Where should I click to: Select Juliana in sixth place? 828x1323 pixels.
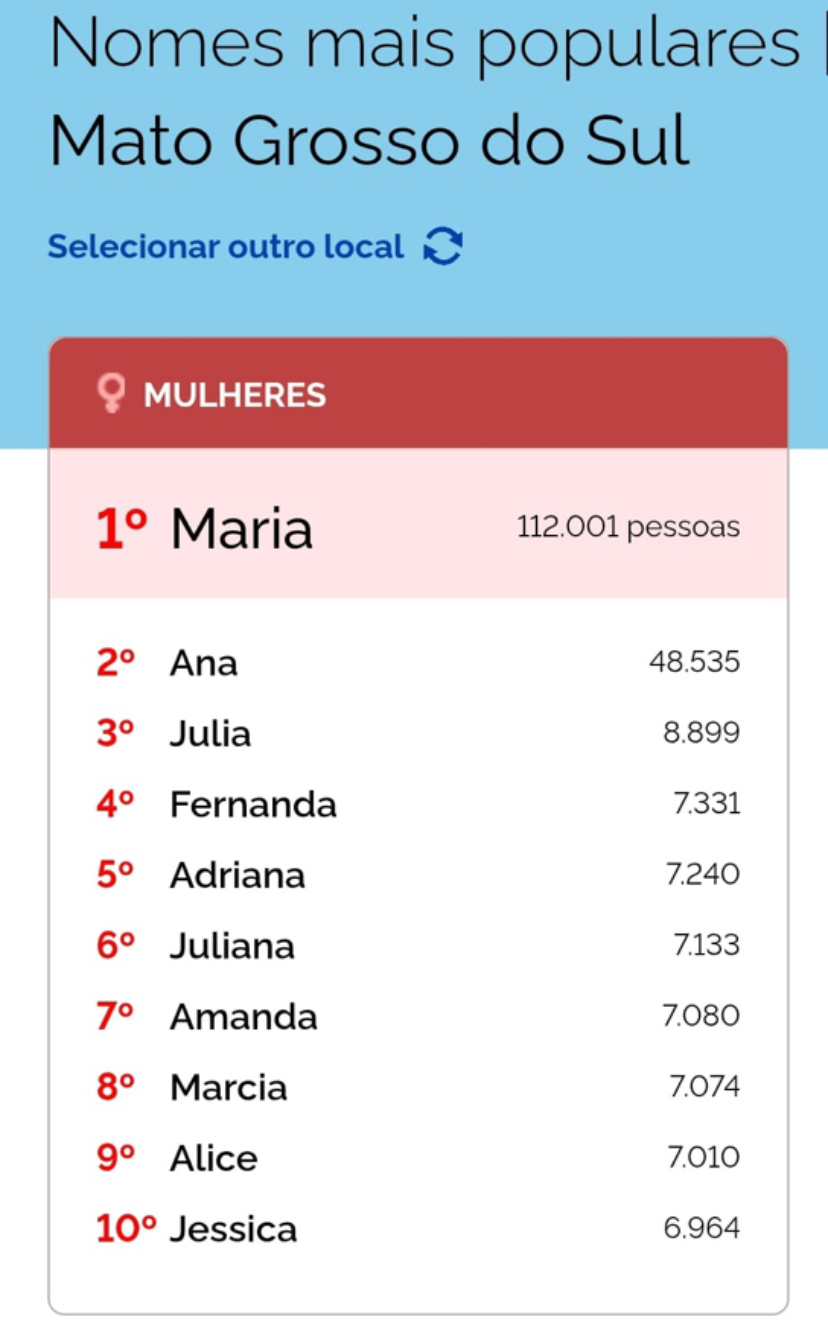(232, 946)
